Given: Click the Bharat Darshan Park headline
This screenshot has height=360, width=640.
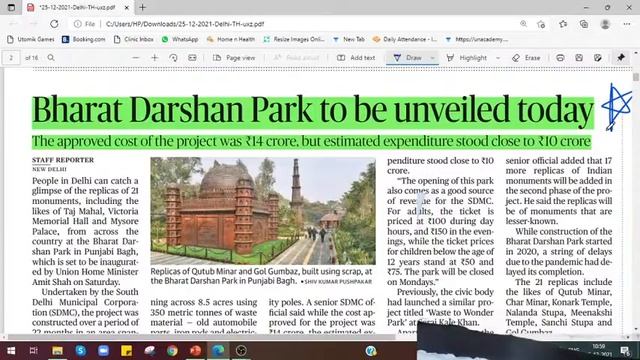Looking at the screenshot, I should pyautogui.click(x=313, y=110).
